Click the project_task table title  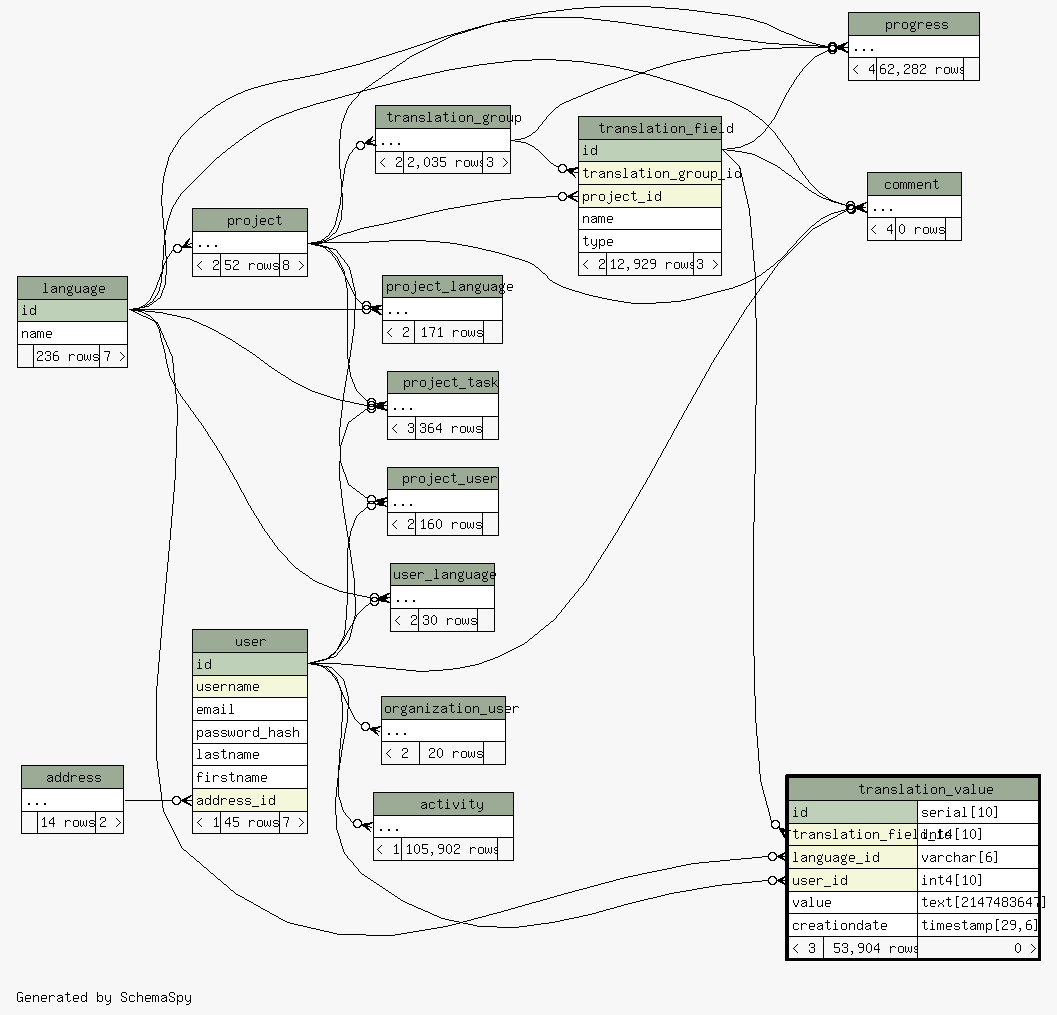click(443, 382)
